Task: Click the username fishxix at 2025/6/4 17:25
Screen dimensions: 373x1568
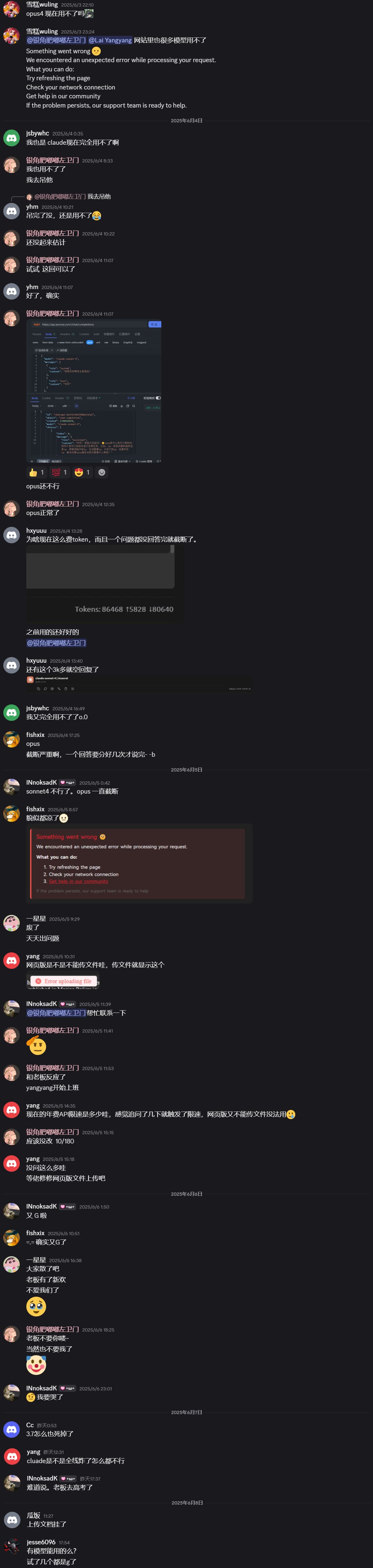Action: [x=35, y=735]
